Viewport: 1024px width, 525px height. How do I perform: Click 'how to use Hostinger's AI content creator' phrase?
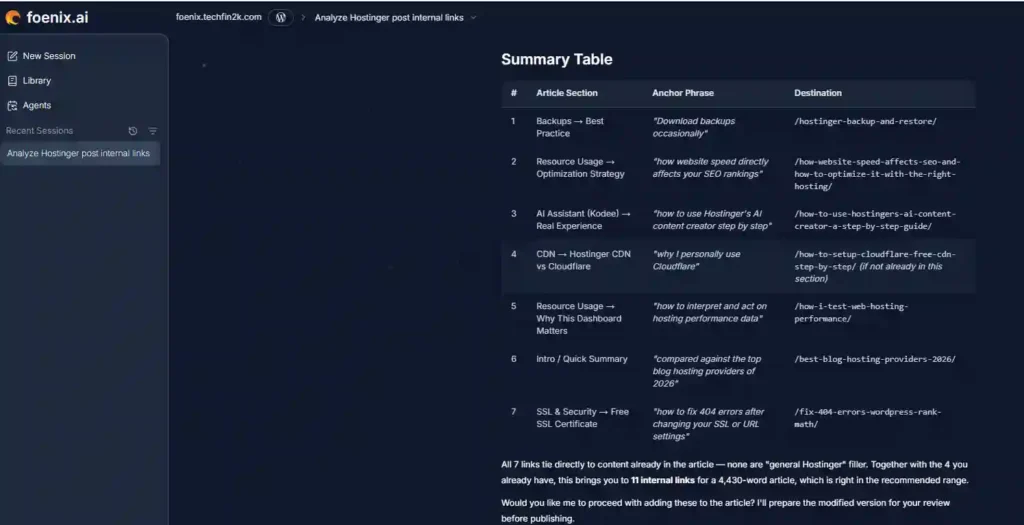712,219
